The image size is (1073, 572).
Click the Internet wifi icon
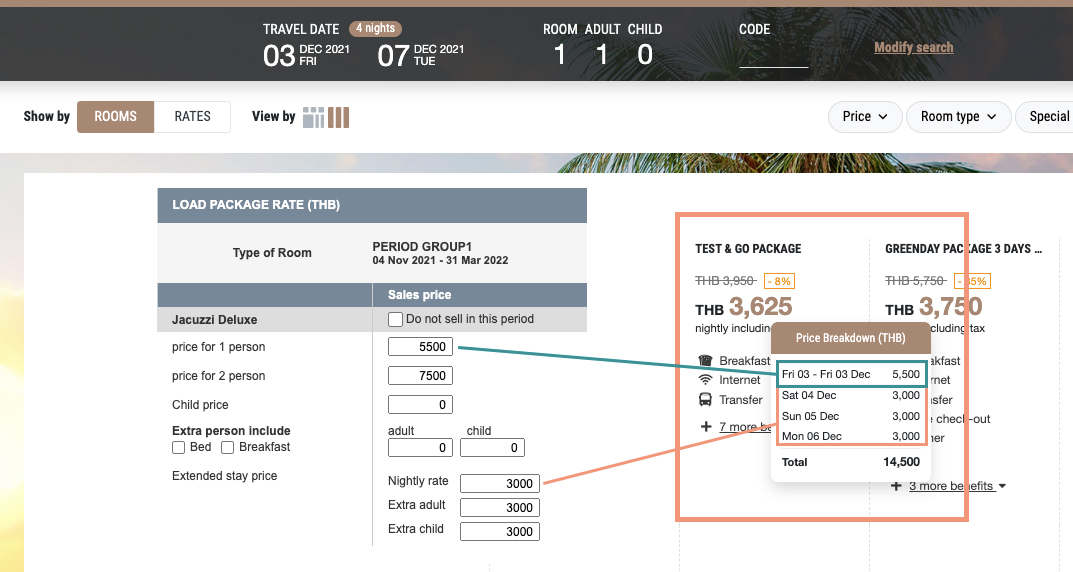[704, 380]
